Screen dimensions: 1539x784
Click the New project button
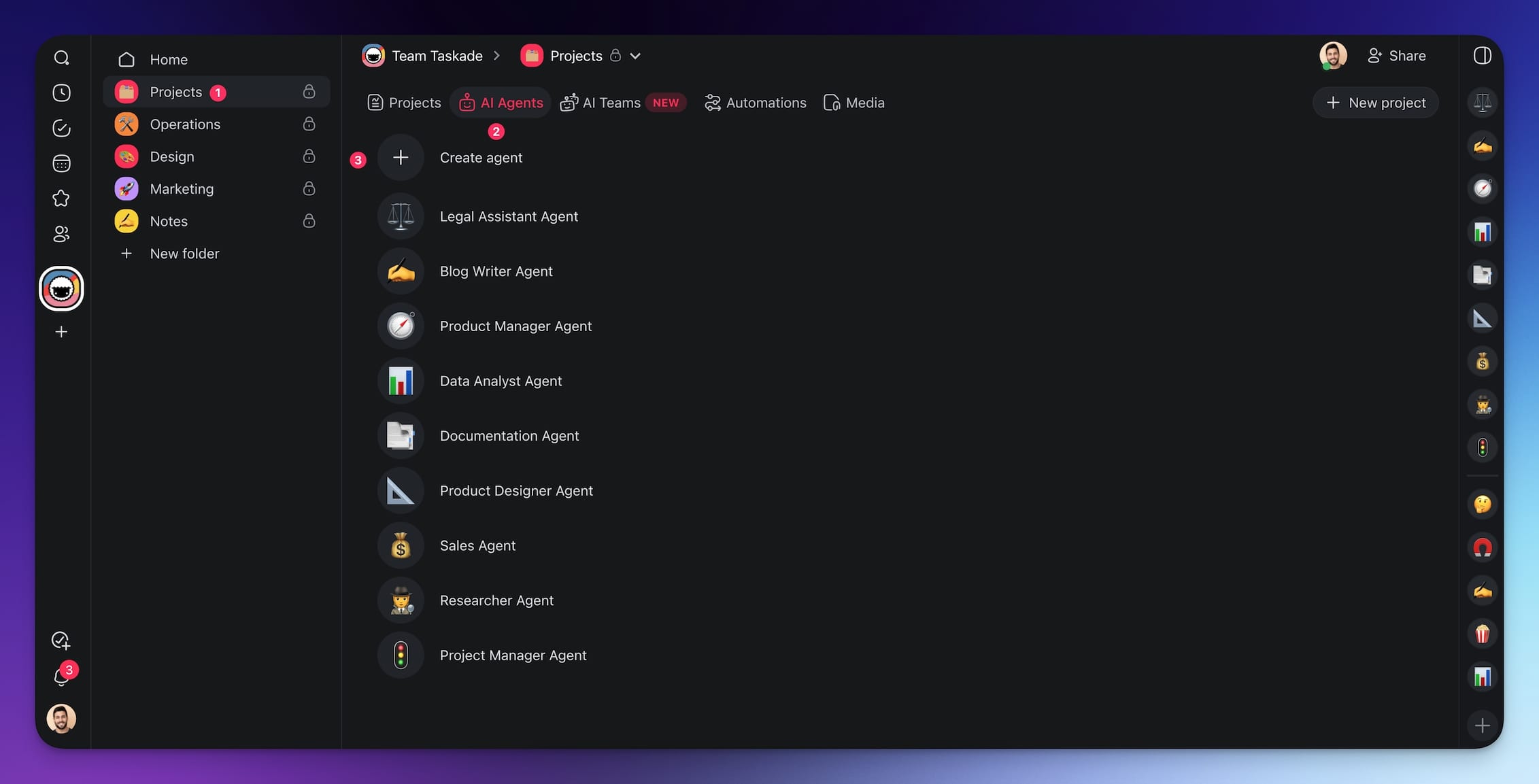coord(1375,103)
